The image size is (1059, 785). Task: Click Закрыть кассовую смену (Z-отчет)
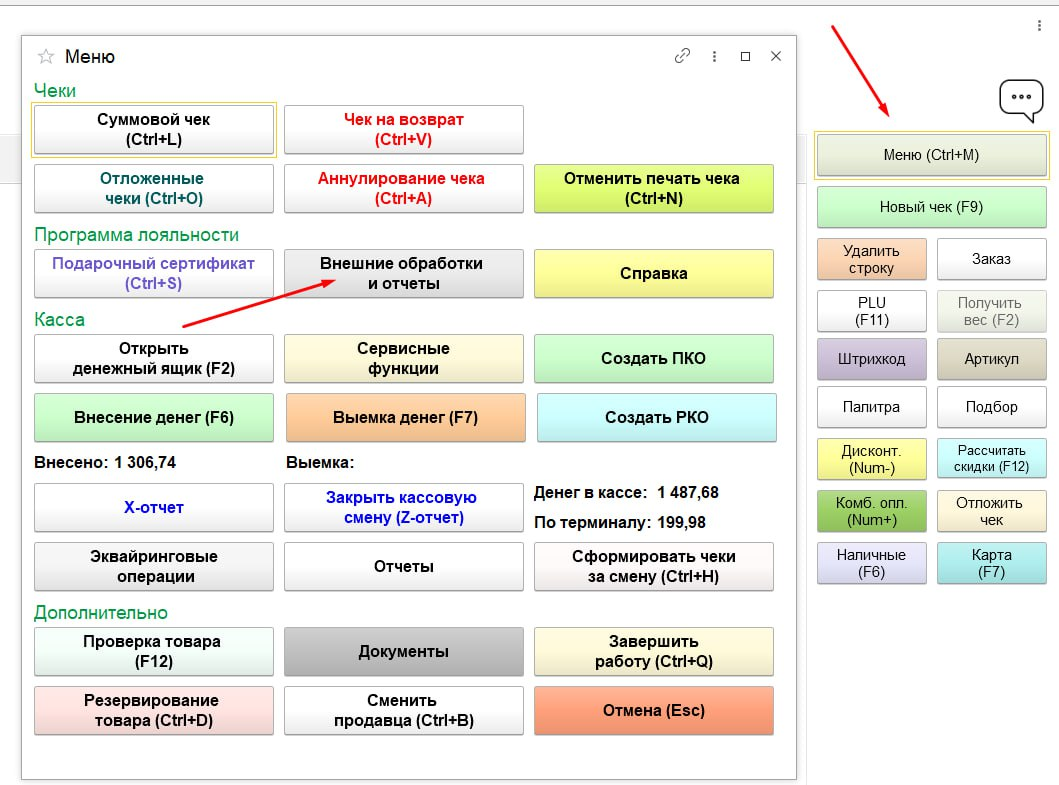(x=403, y=508)
